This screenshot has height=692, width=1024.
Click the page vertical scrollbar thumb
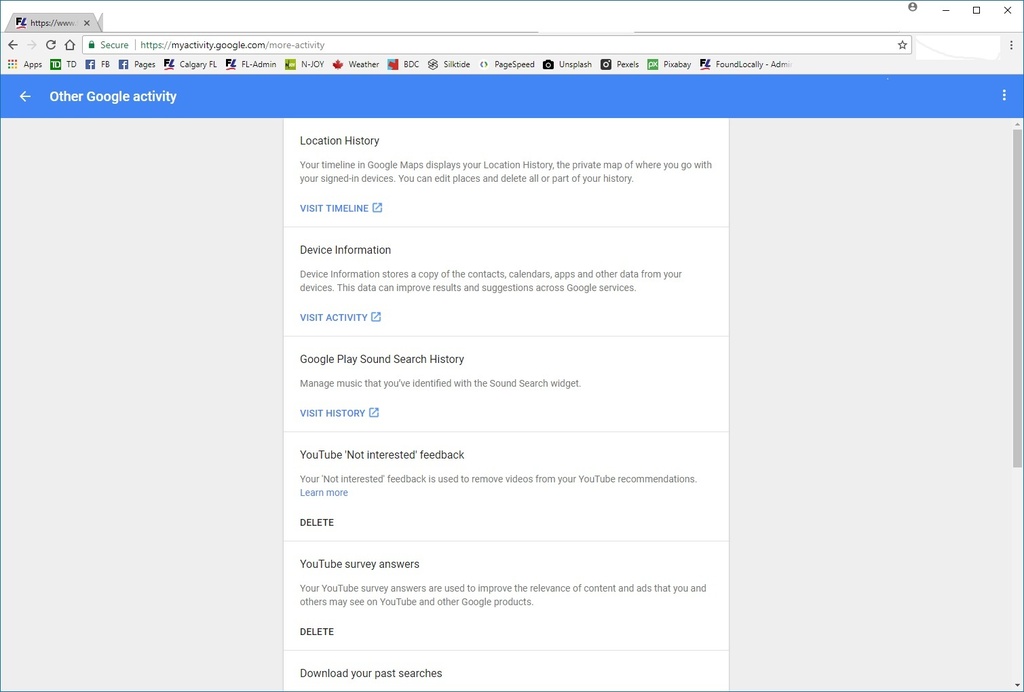click(1017, 298)
